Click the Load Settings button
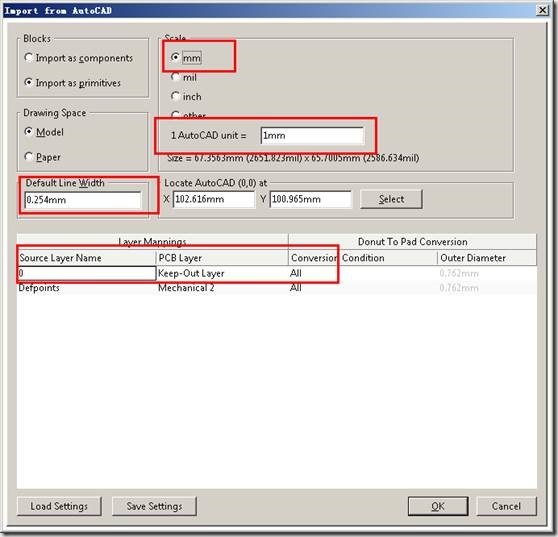Image resolution: width=558 pixels, height=537 pixels. click(59, 506)
